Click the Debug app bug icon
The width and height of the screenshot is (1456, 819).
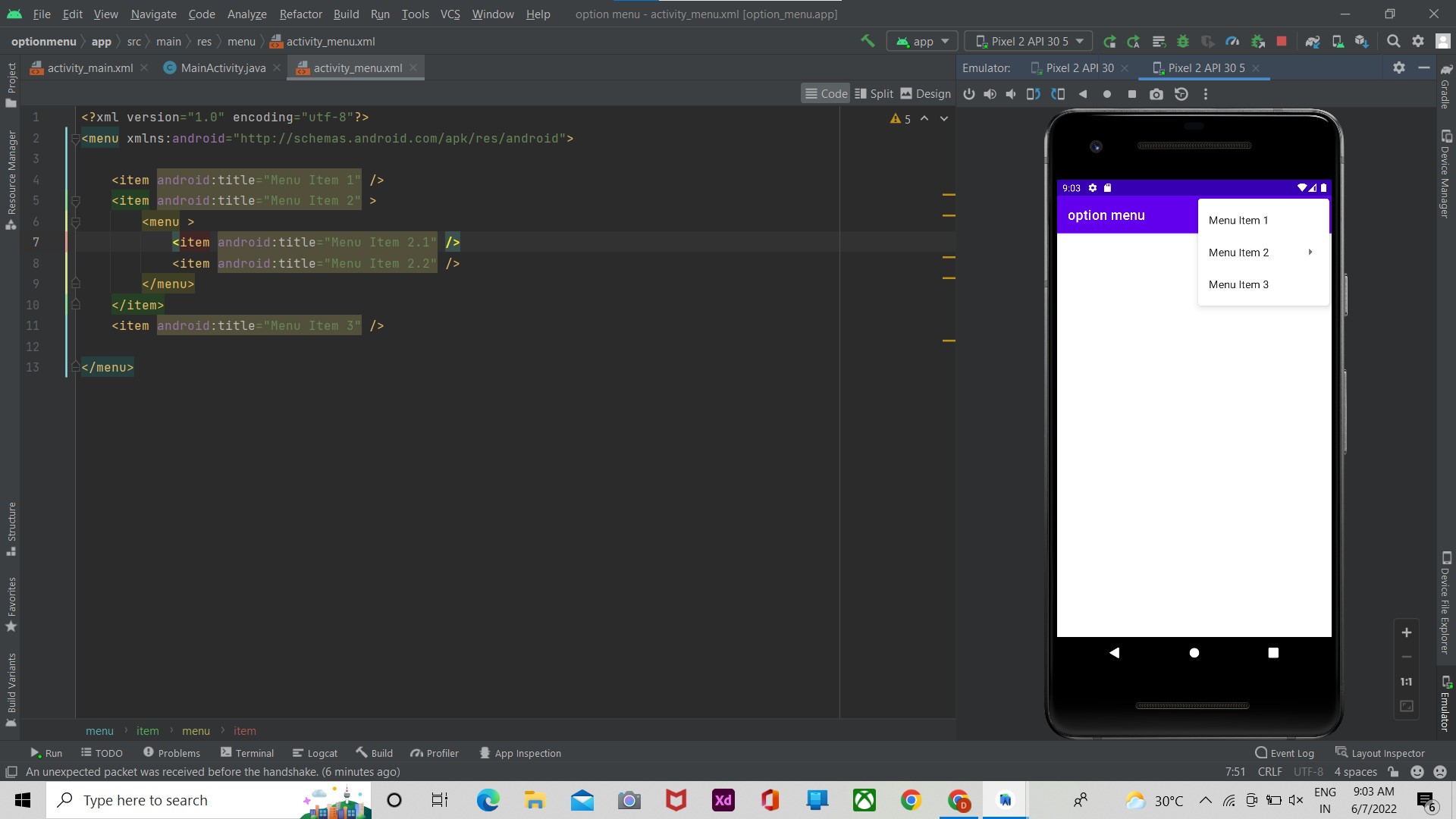[1183, 42]
